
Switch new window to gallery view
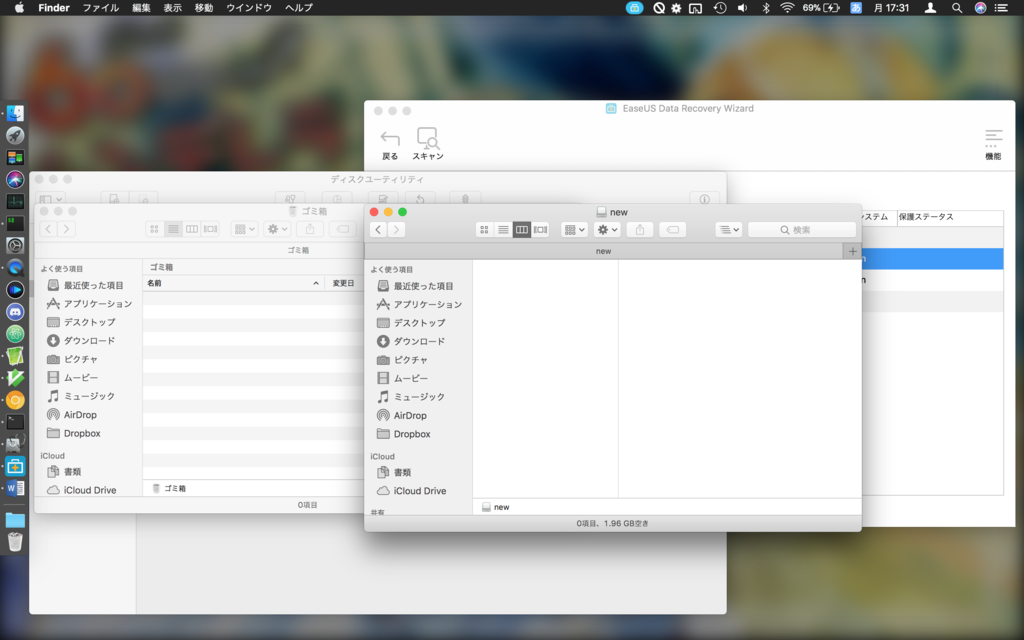click(x=540, y=230)
